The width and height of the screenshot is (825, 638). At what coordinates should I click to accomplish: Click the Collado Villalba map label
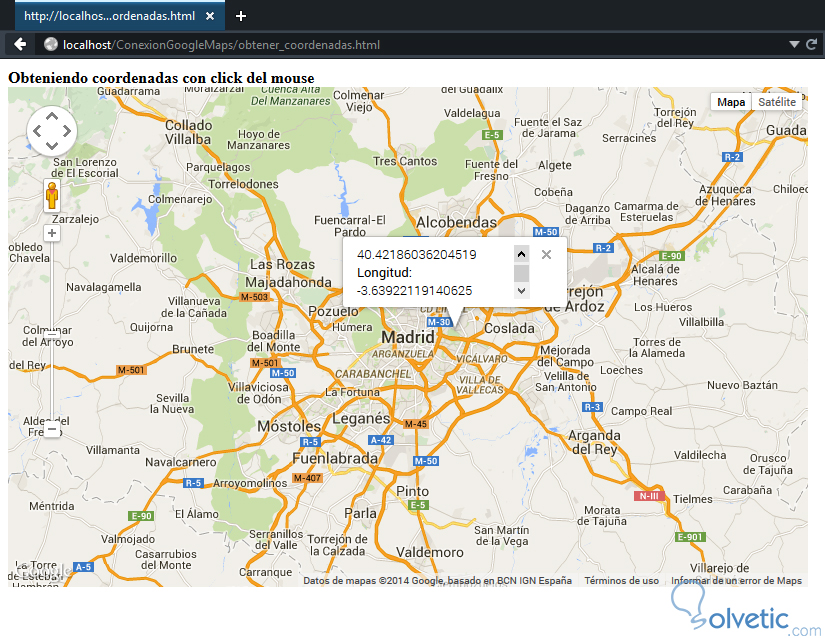[x=188, y=132]
